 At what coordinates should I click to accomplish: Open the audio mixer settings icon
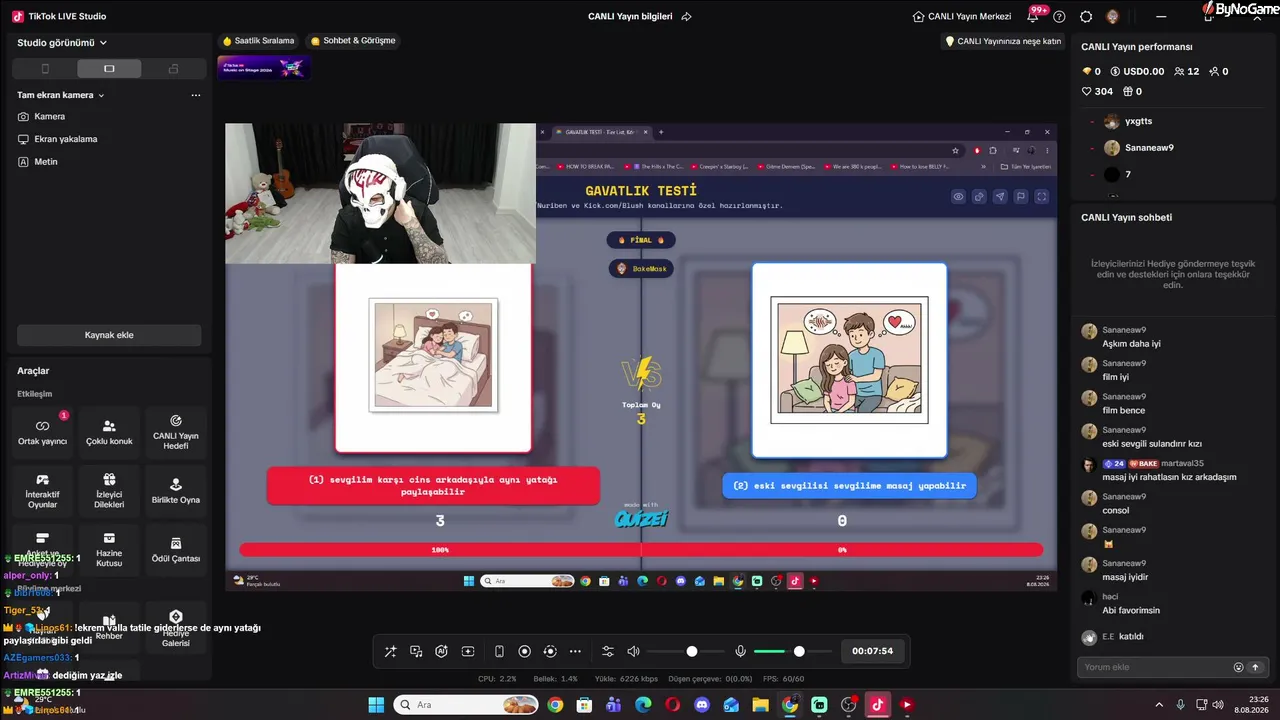point(607,651)
